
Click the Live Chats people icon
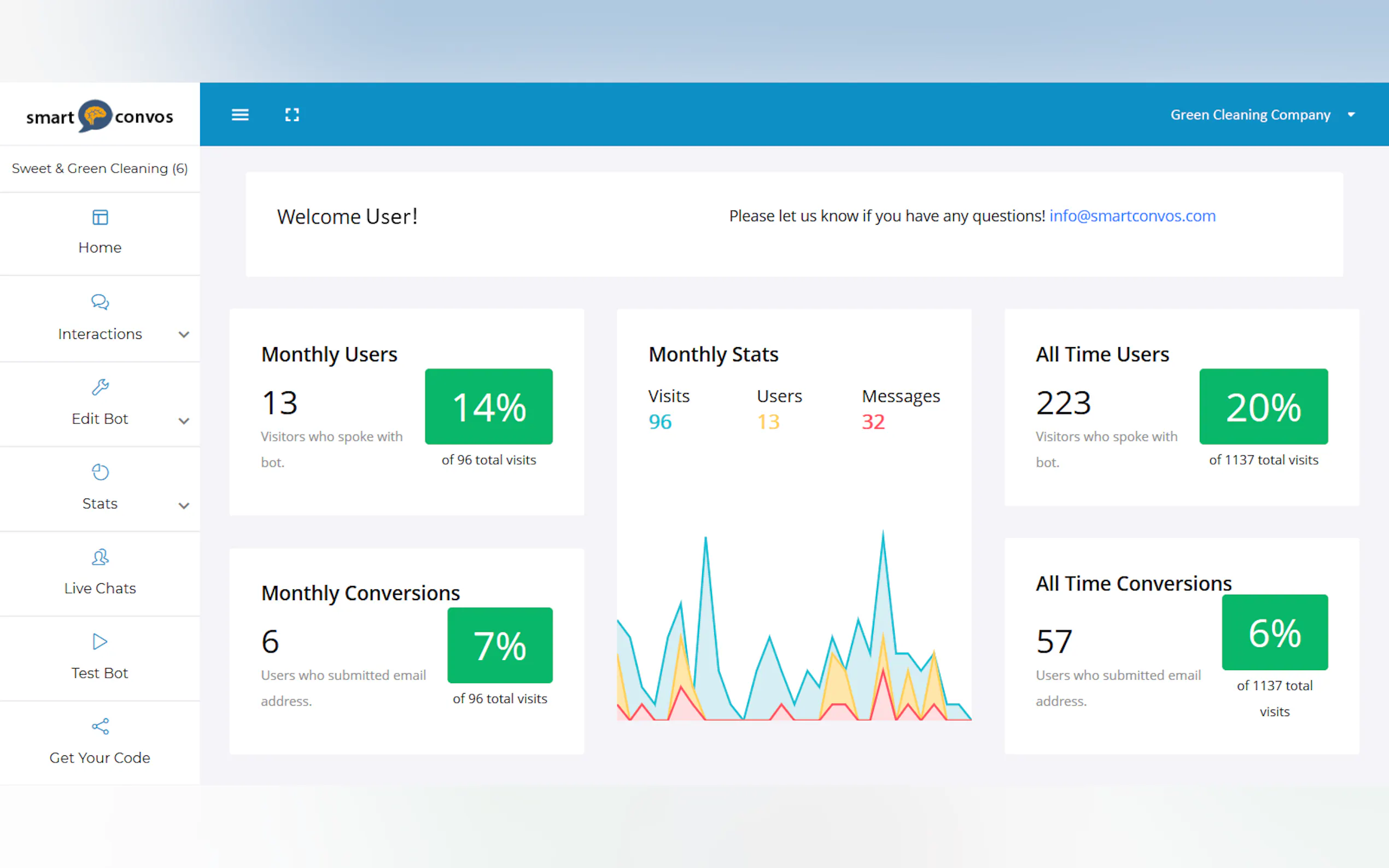(x=100, y=557)
